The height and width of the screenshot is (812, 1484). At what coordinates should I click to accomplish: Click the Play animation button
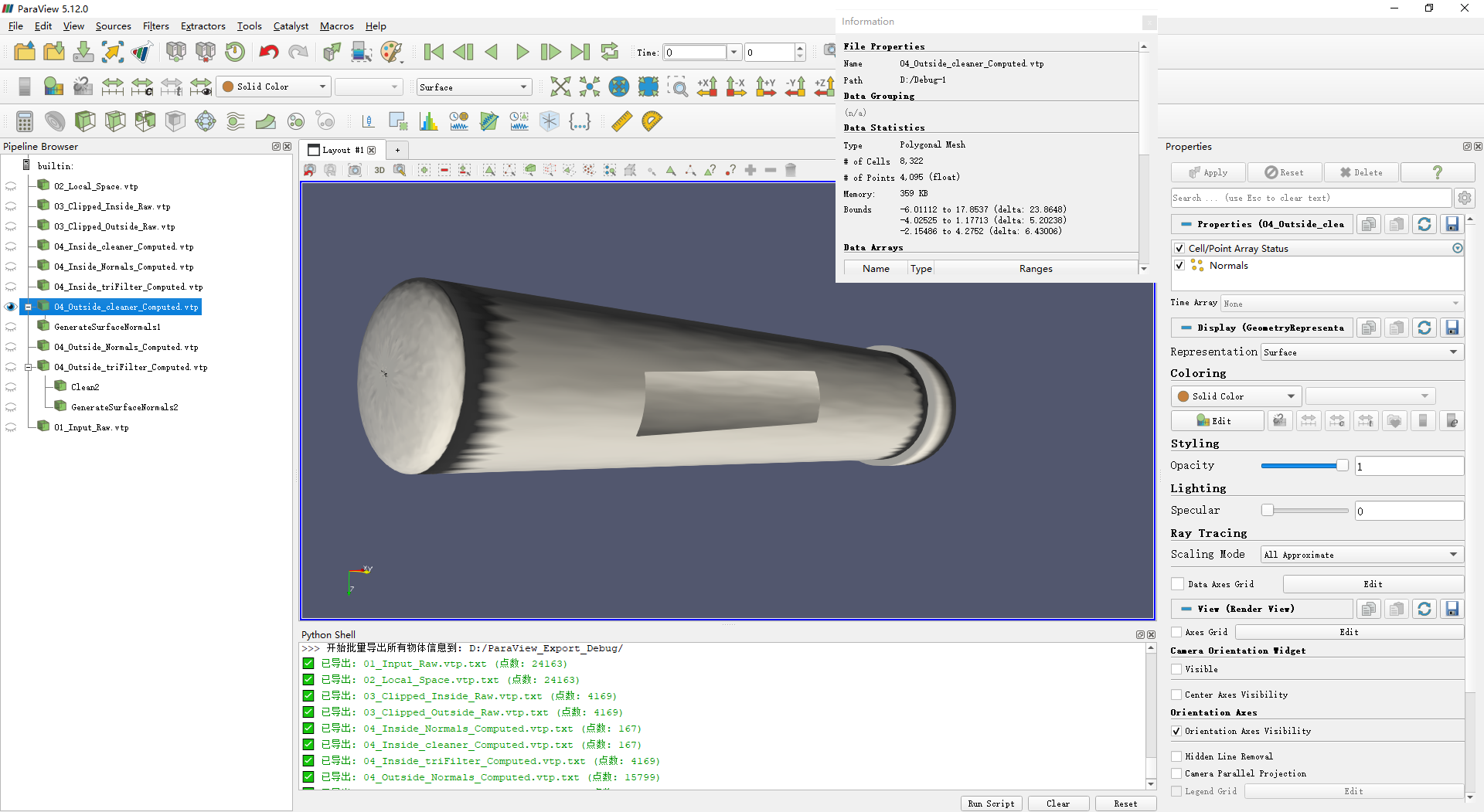pos(522,53)
